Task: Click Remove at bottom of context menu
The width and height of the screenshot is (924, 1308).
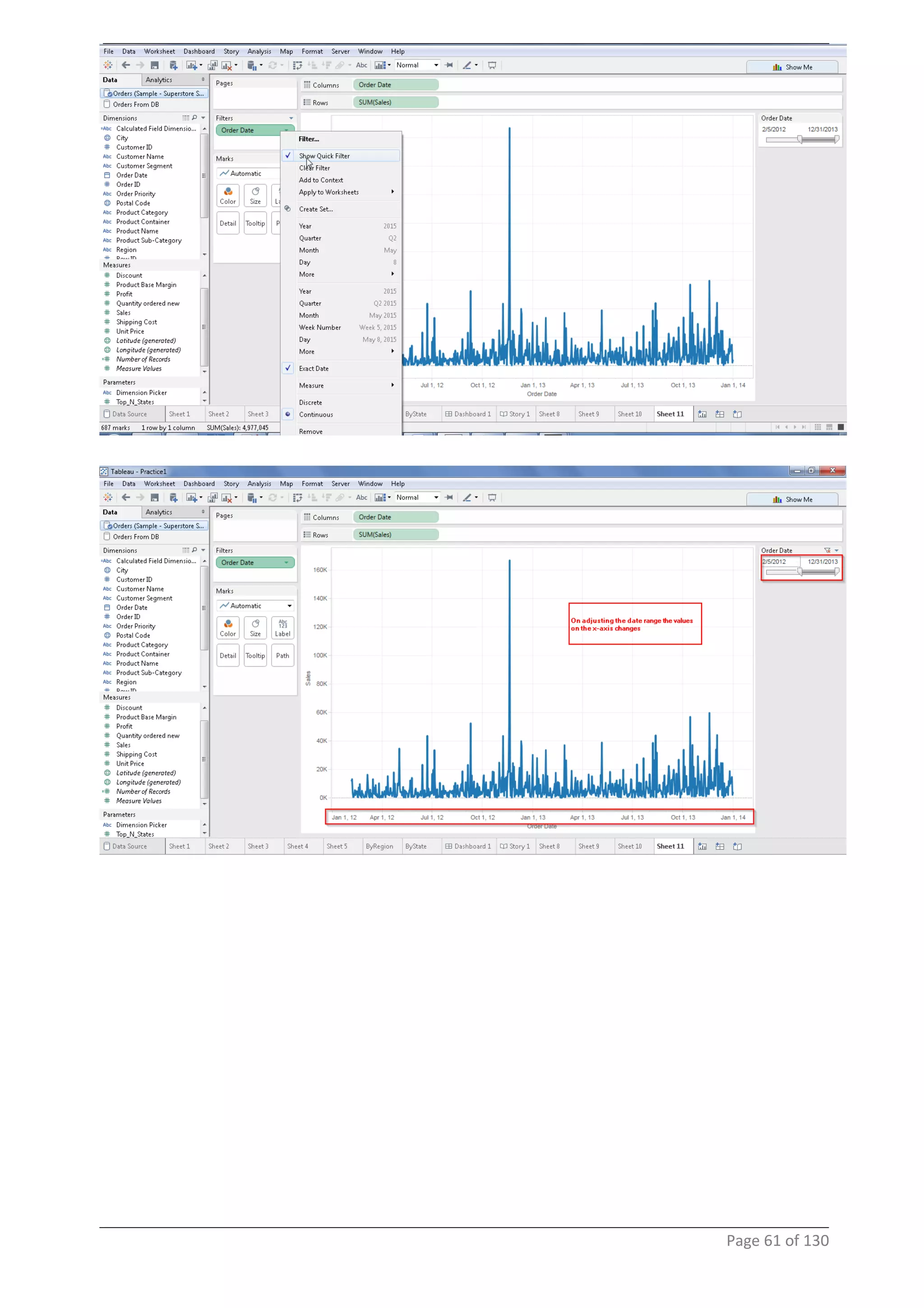Action: pyautogui.click(x=311, y=431)
